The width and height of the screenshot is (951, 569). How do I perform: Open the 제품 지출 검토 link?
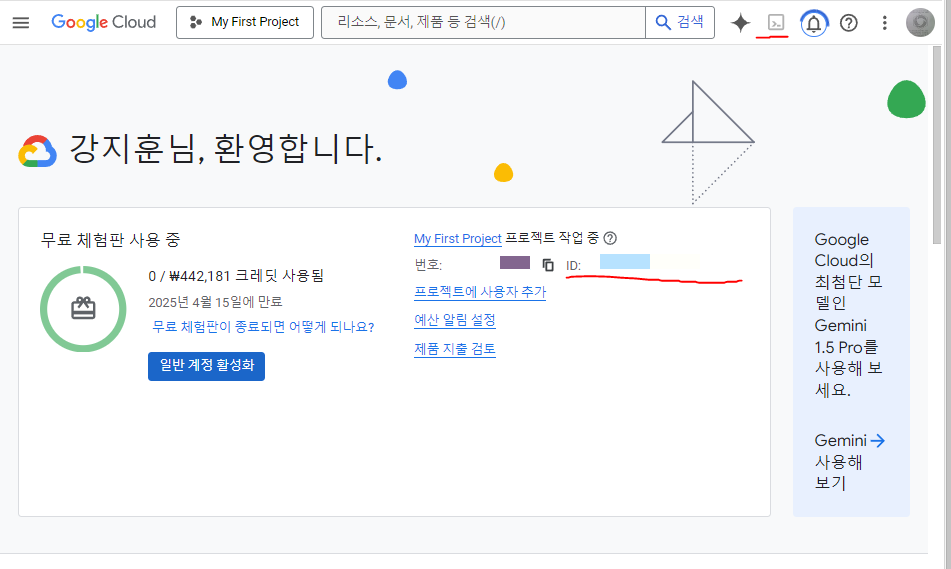click(x=455, y=349)
